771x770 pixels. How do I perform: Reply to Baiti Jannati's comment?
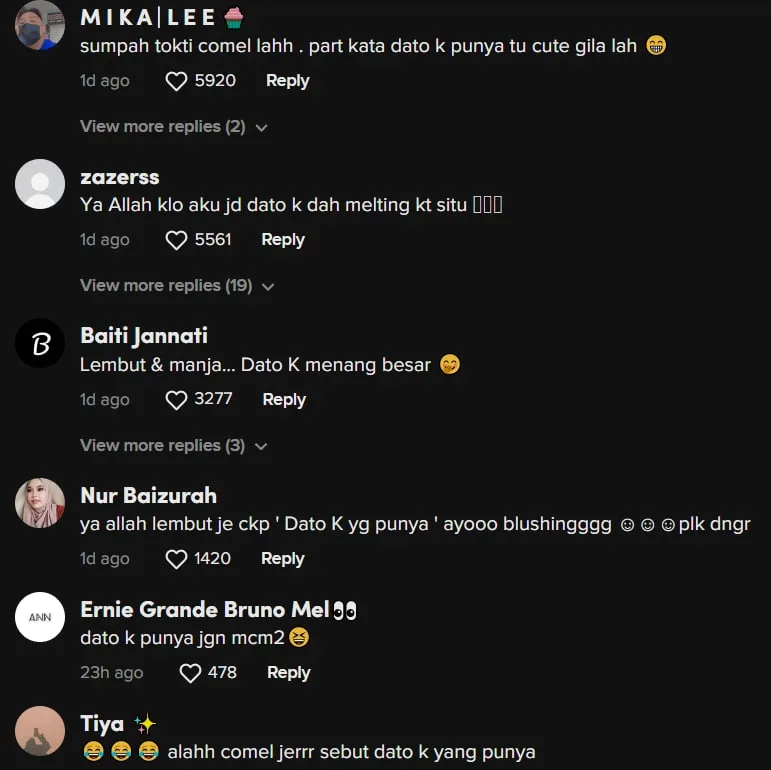point(284,400)
